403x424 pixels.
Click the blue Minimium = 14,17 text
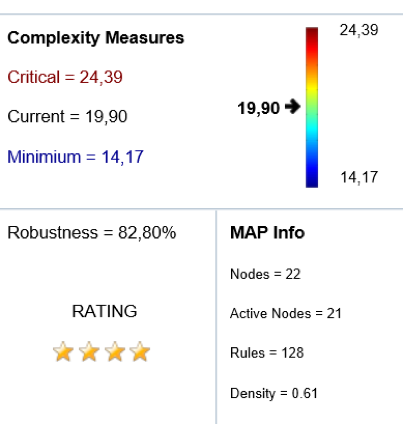tap(75, 157)
